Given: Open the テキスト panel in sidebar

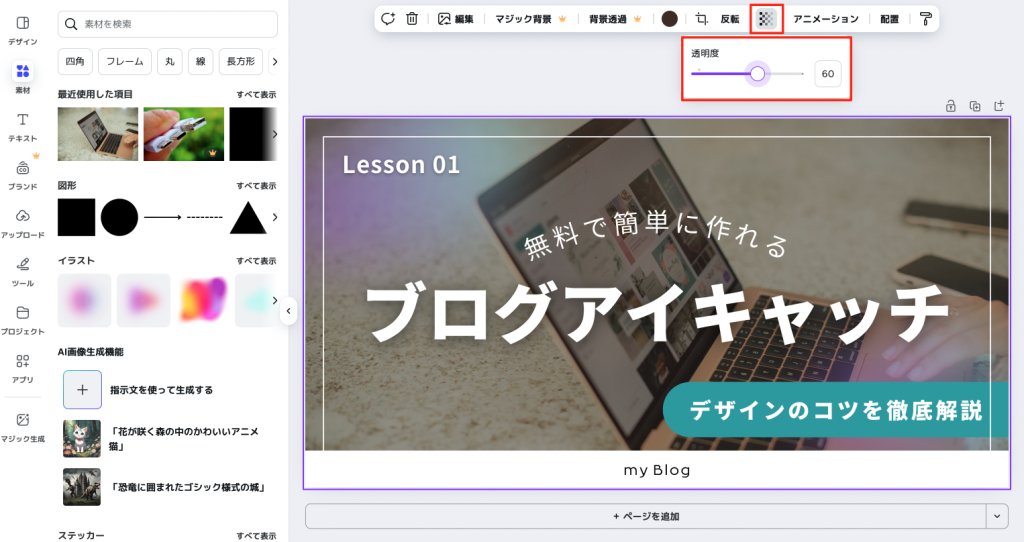Looking at the screenshot, I should (22, 126).
